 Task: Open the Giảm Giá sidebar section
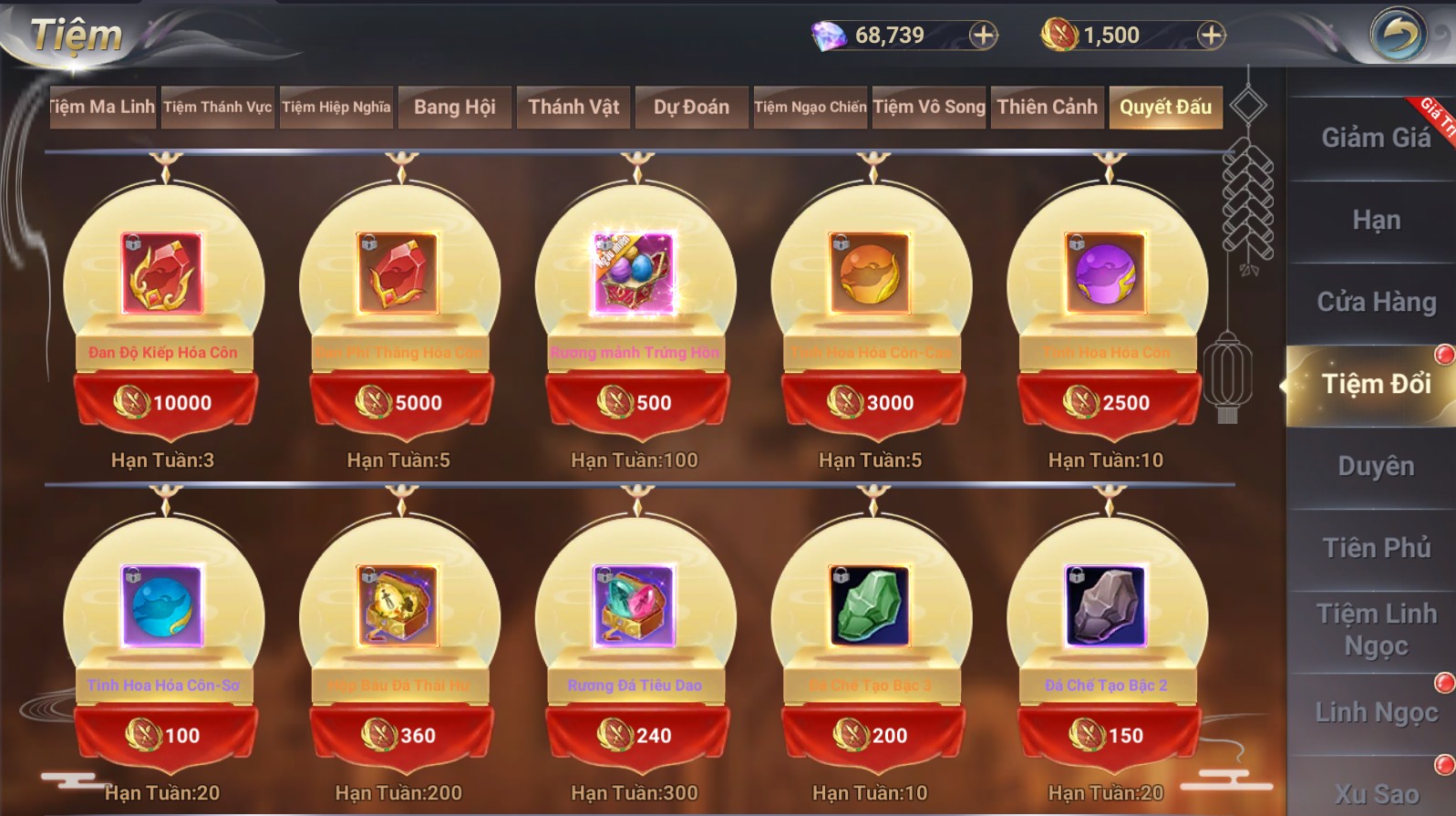click(x=1376, y=139)
